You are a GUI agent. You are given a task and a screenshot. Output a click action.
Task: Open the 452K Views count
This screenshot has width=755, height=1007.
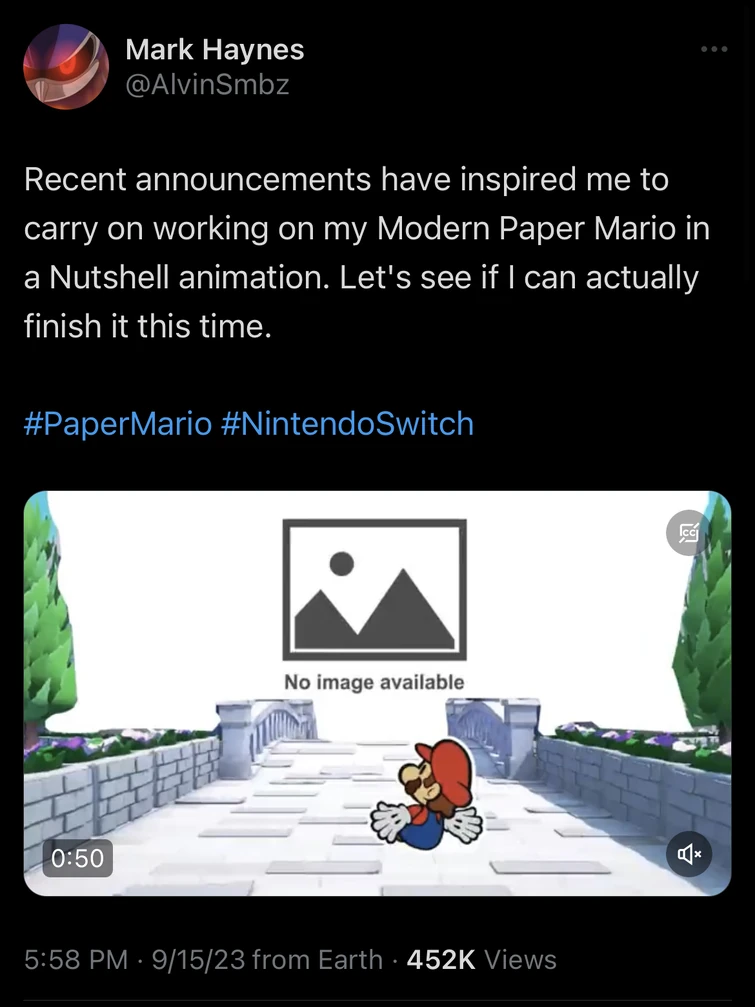pos(484,960)
